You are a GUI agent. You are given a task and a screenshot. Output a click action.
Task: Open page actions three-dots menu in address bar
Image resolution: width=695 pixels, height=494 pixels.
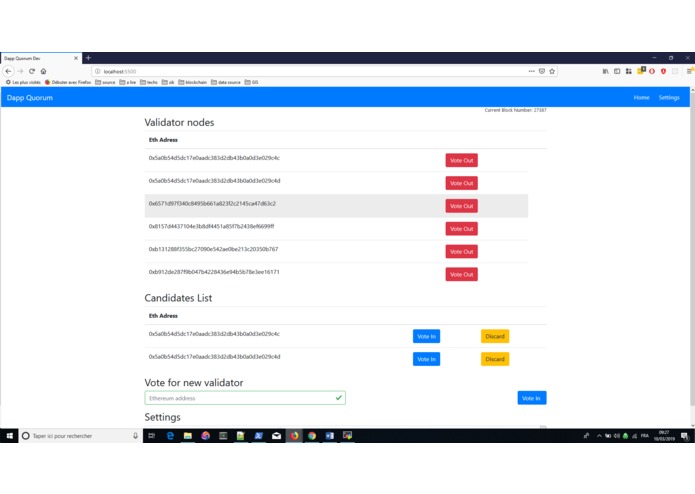(x=531, y=71)
